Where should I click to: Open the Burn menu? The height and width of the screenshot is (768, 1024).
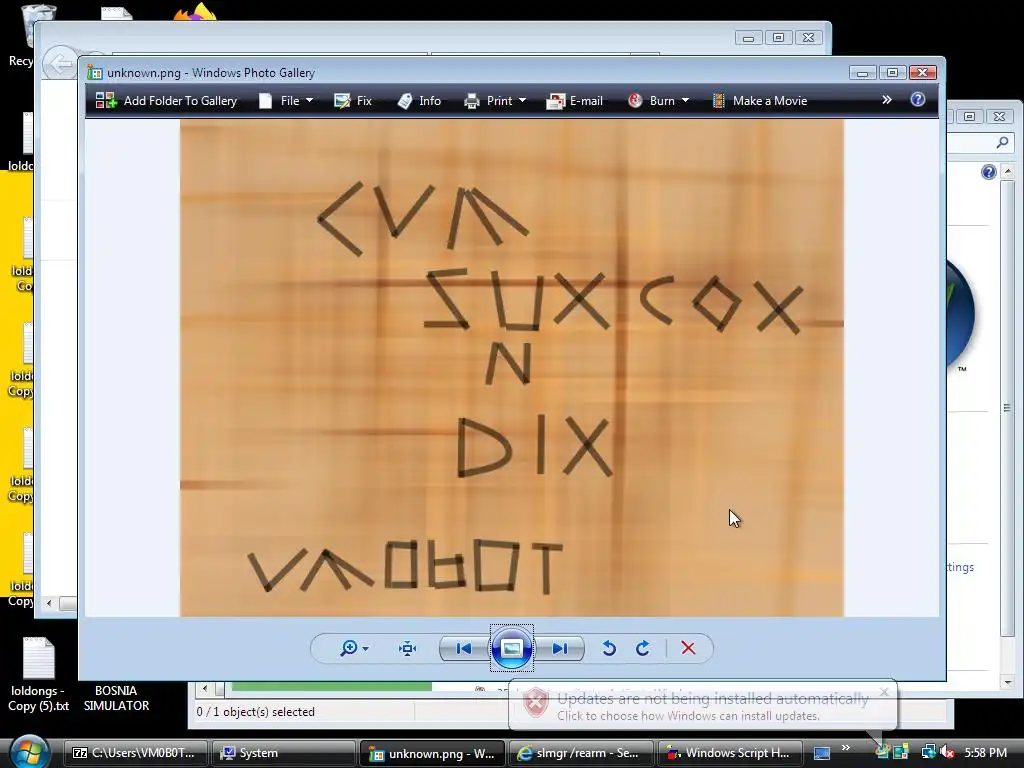(658, 101)
